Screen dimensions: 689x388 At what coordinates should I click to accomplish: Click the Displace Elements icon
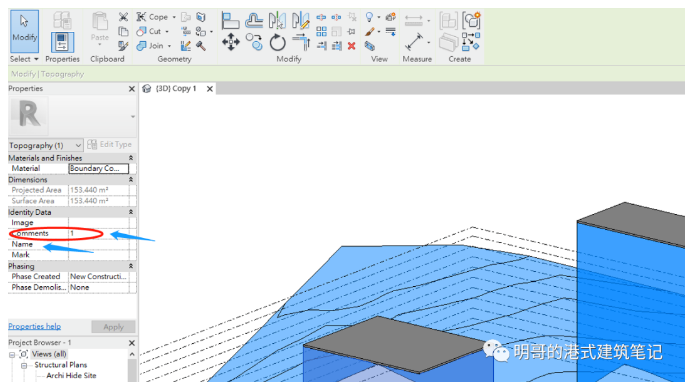coord(391,17)
